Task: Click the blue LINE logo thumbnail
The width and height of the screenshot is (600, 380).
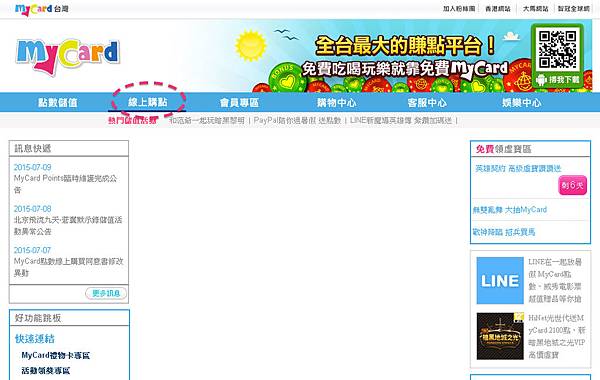Action: [x=500, y=281]
